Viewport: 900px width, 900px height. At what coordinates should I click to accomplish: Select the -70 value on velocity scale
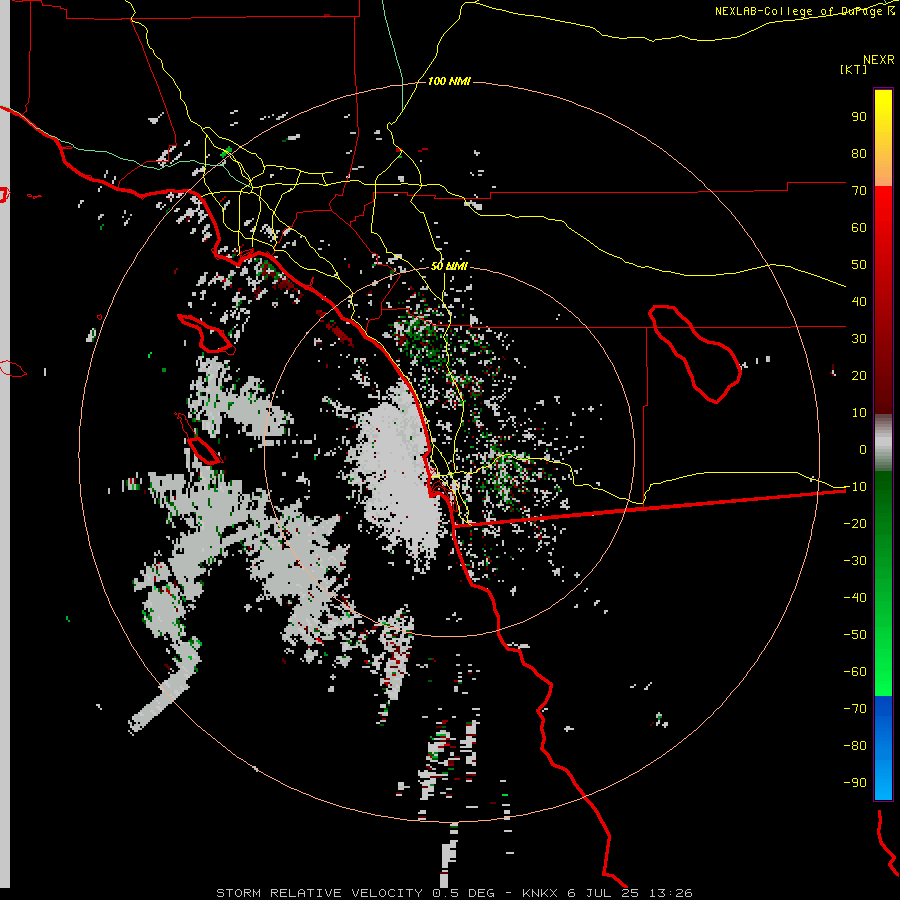click(855, 708)
